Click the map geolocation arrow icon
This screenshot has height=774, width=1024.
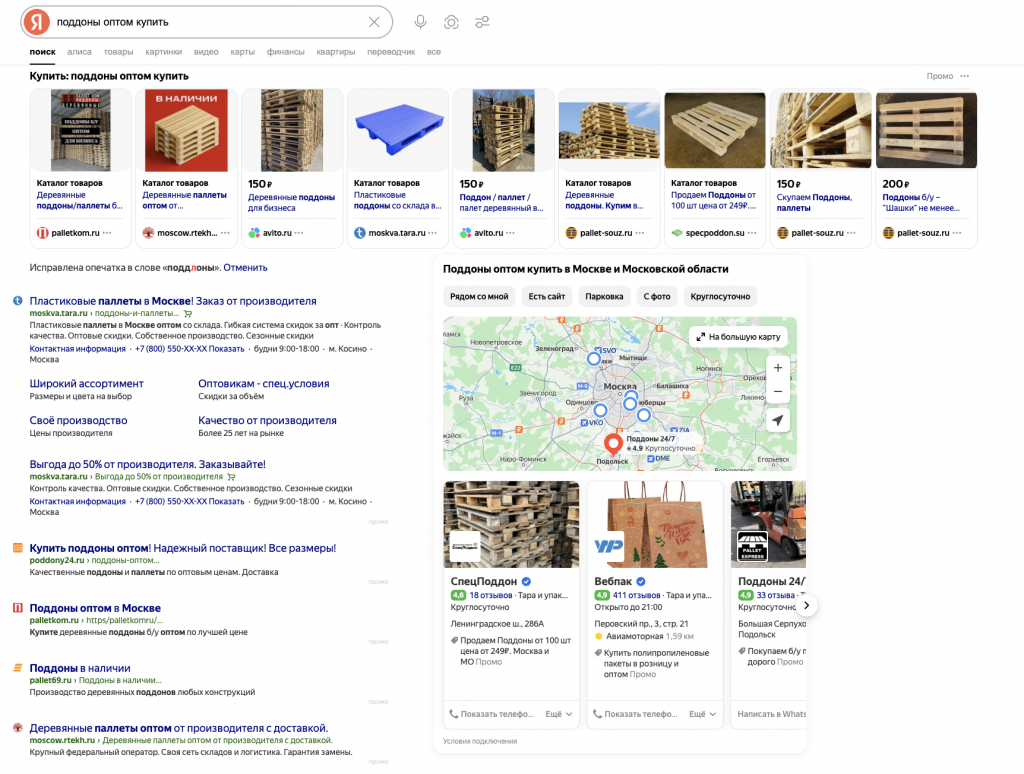[x=778, y=421]
